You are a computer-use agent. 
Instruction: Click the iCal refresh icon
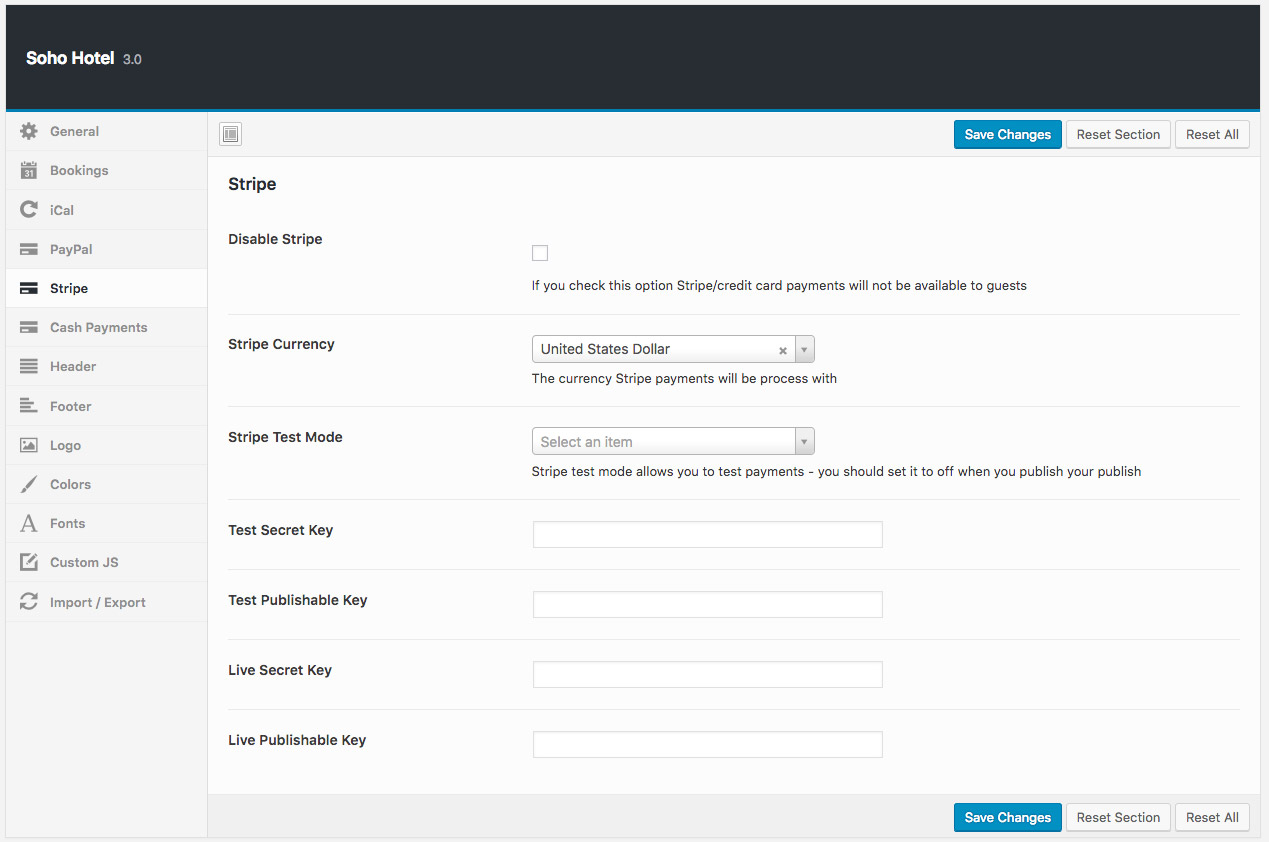(x=29, y=210)
